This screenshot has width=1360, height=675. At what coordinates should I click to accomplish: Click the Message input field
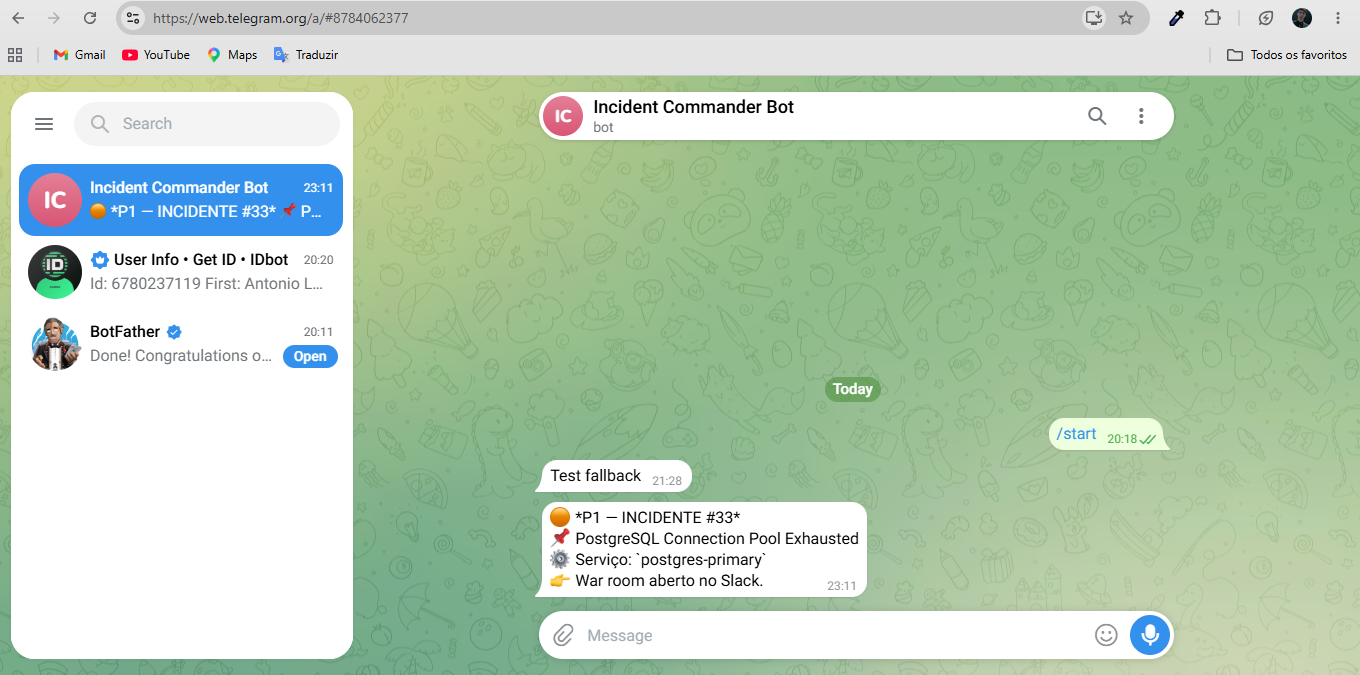pos(835,635)
